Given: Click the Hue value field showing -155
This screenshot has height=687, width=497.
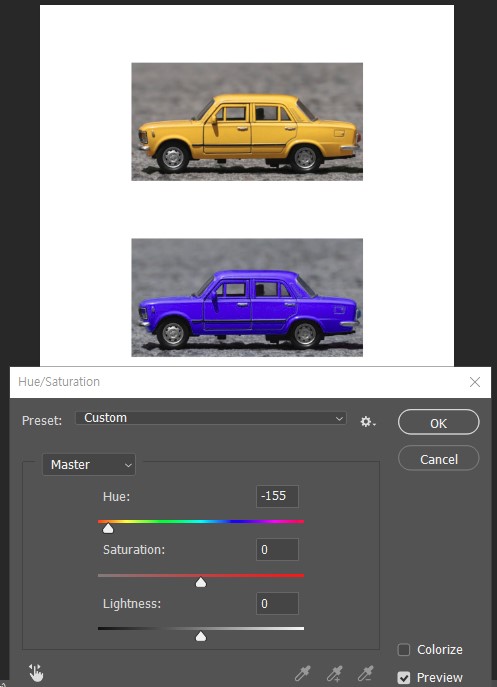Looking at the screenshot, I should 277,496.
